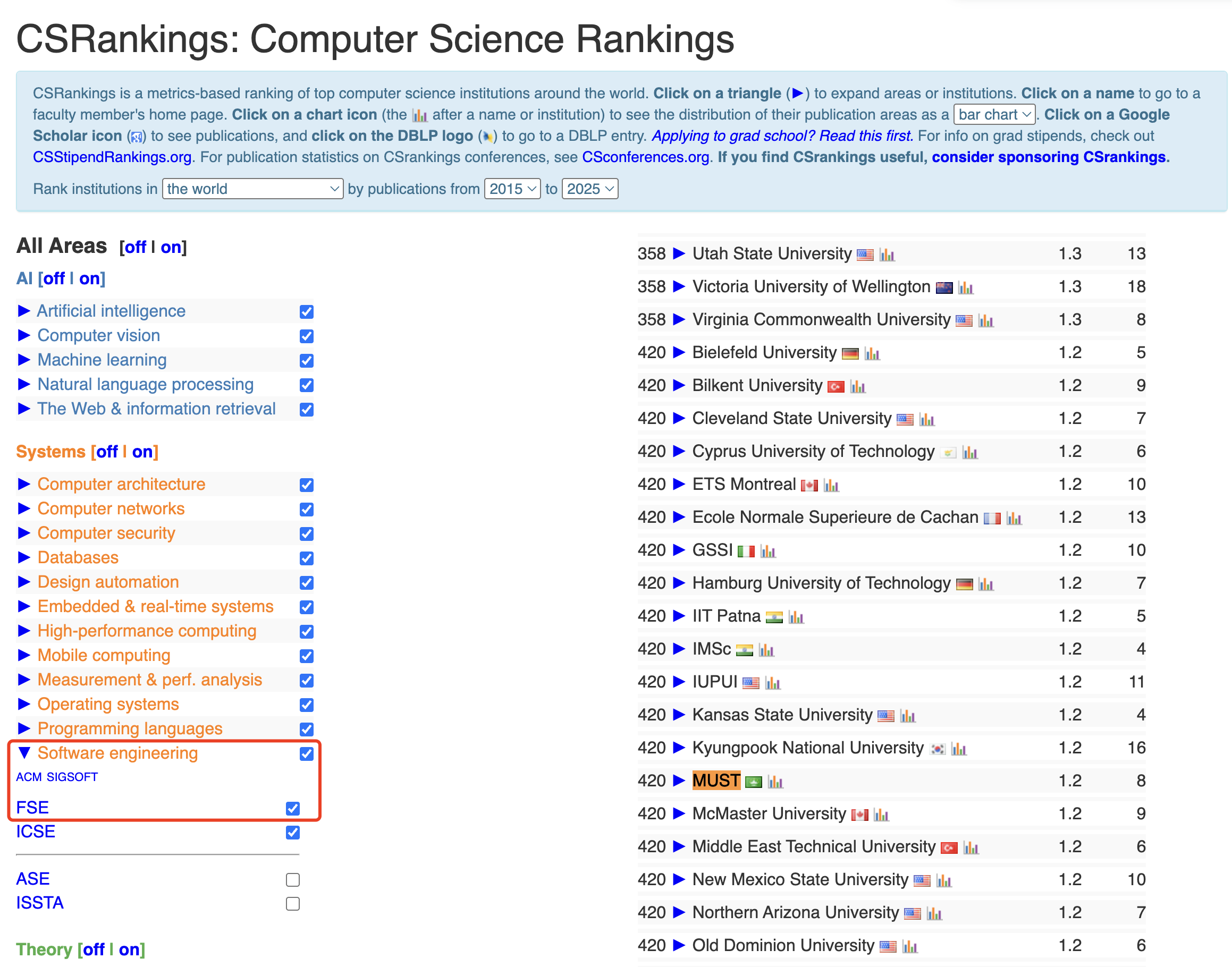
Task: Click 'Kyungpook National University' name
Action: 808,748
